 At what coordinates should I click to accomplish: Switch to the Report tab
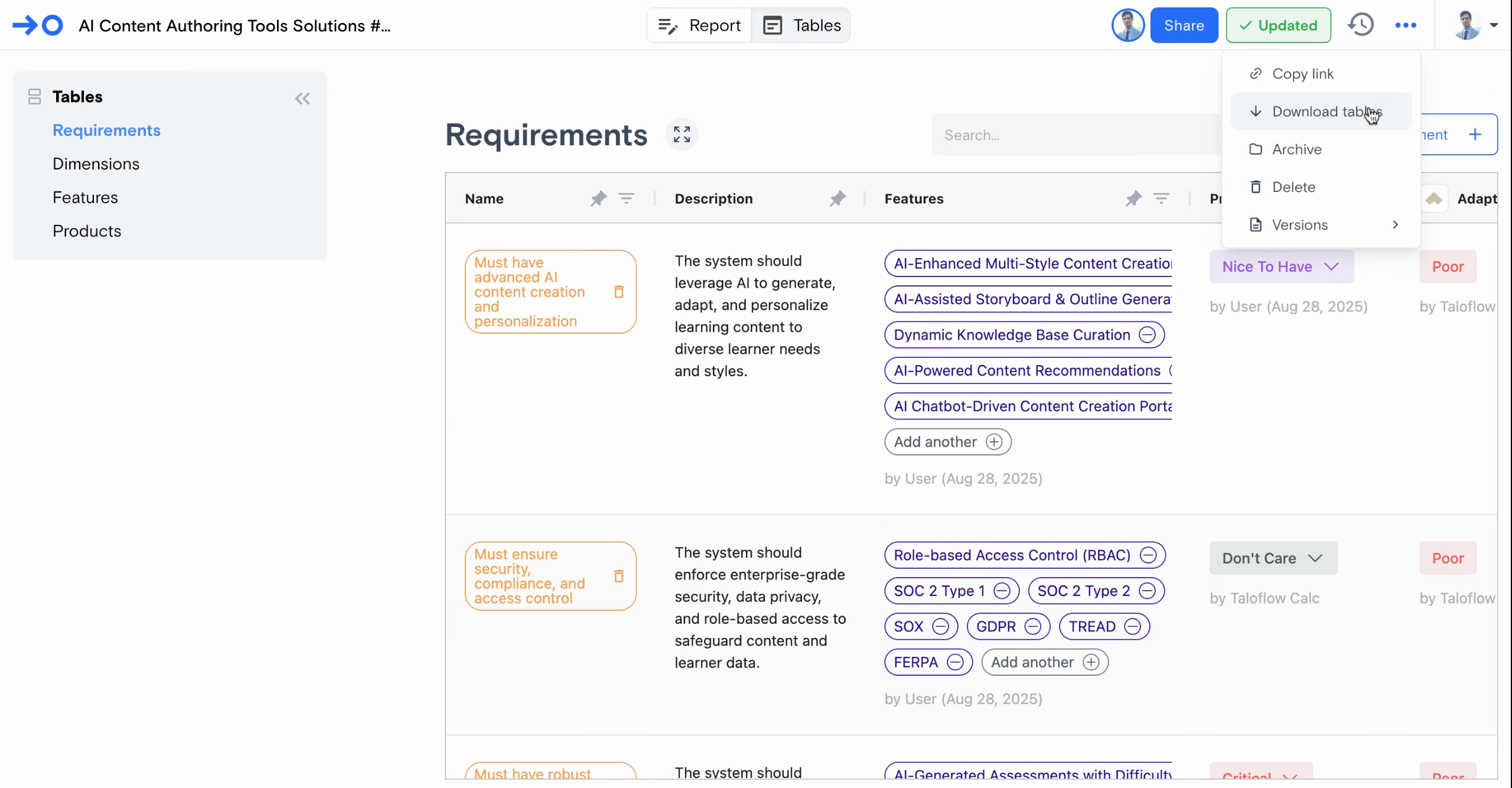[x=699, y=25]
